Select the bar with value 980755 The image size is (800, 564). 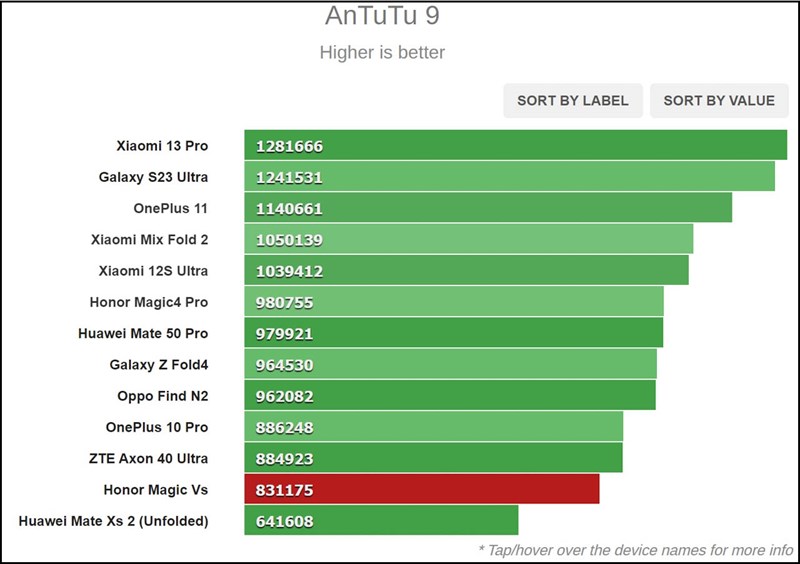[x=454, y=302]
